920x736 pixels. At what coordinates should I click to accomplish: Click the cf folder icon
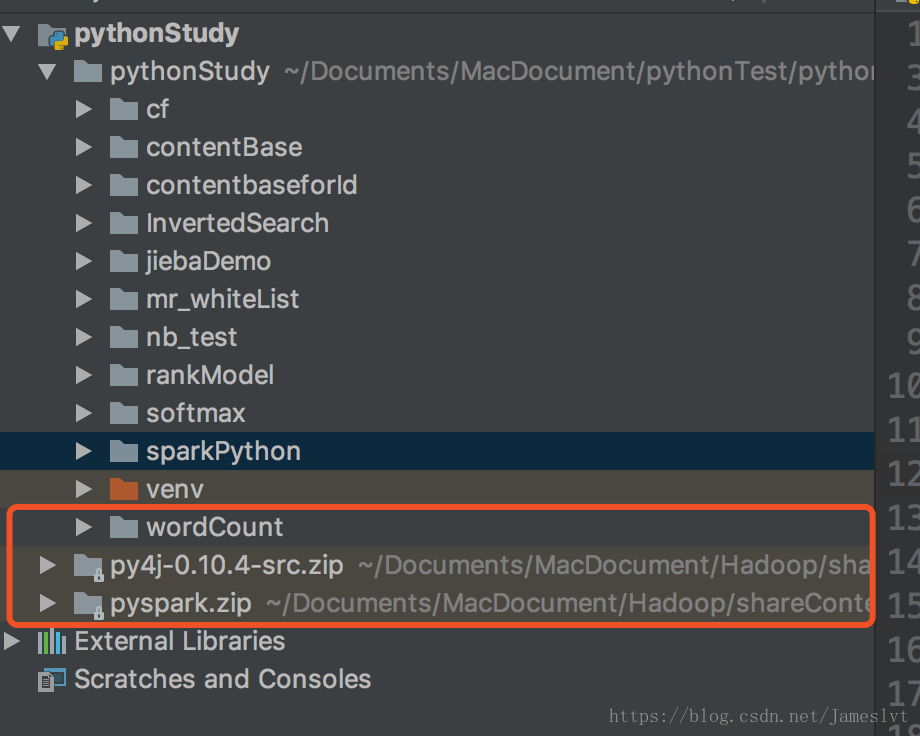[x=124, y=109]
